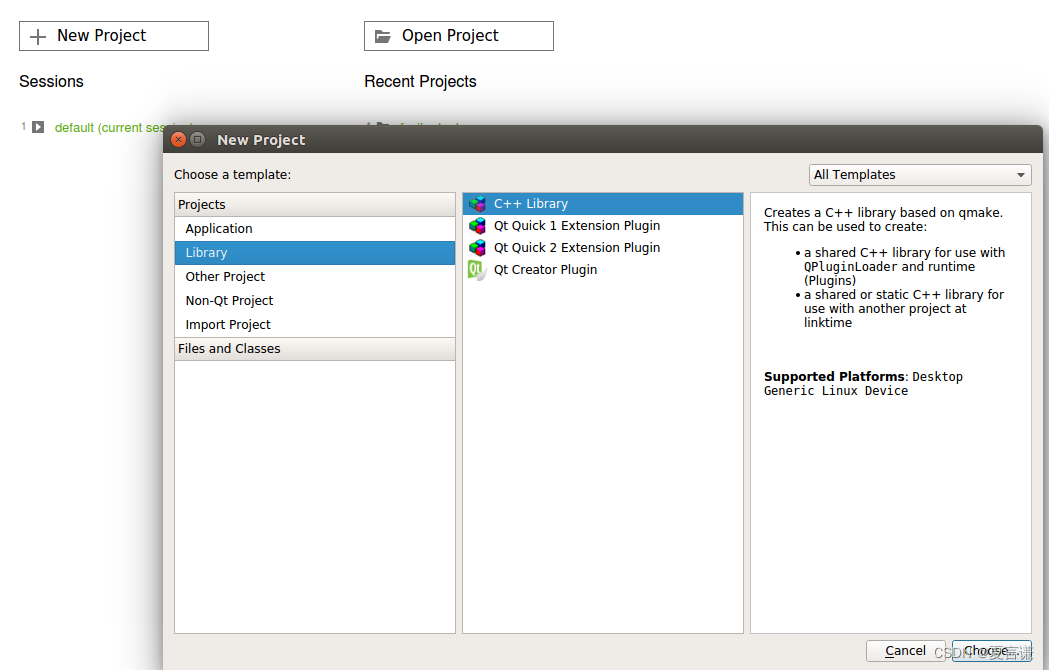
Task: Click the C++ Library template icon
Action: 477,203
